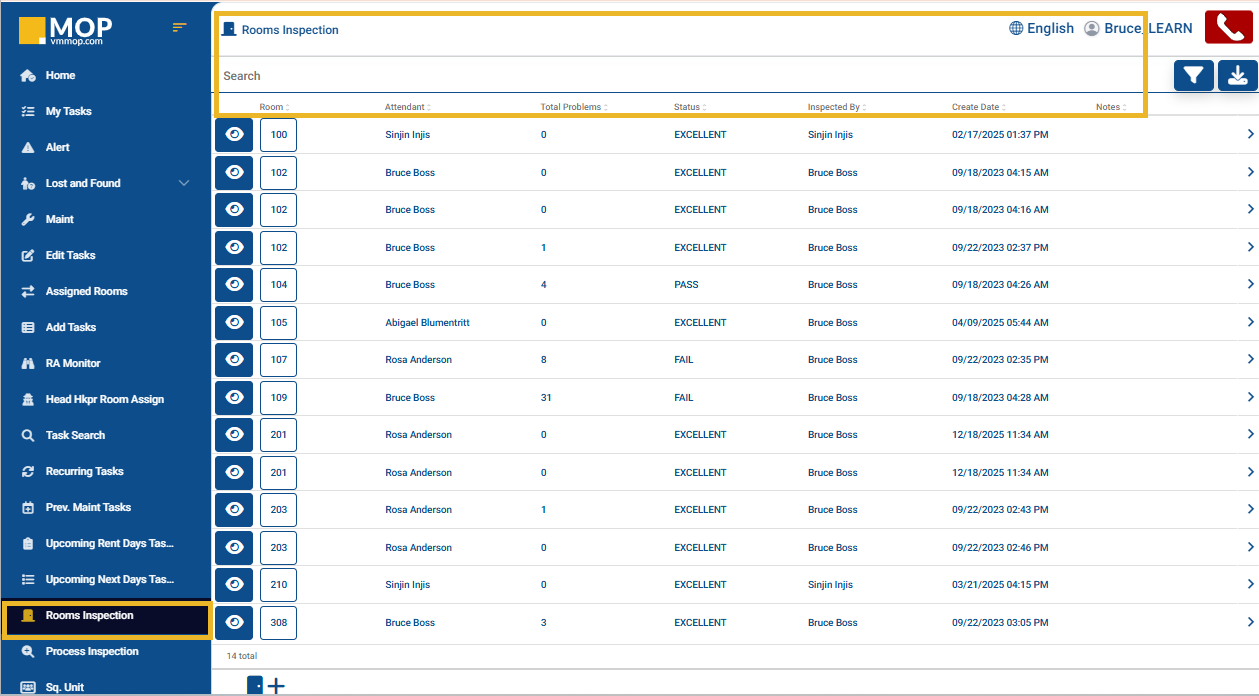Click room number 210 button

click(278, 585)
